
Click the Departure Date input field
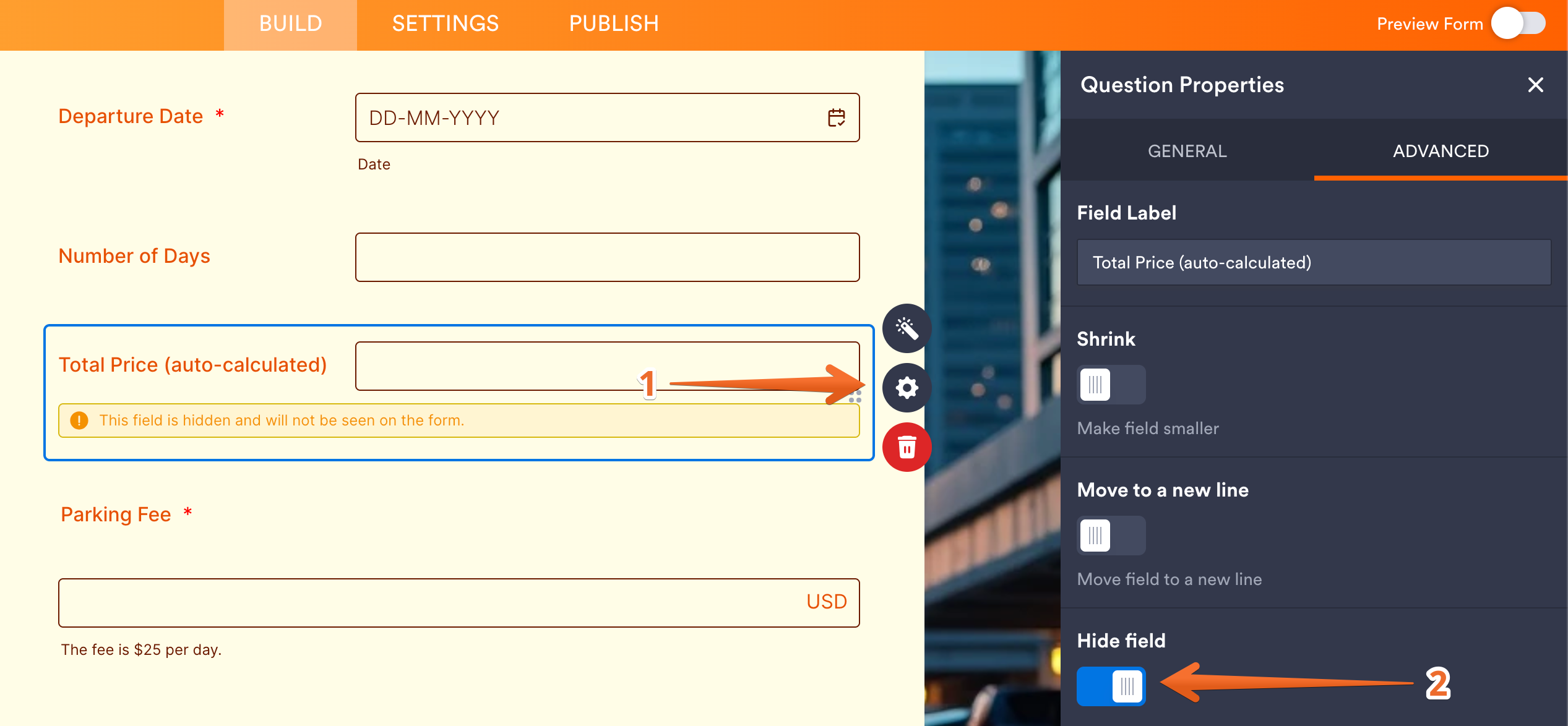[x=607, y=117]
